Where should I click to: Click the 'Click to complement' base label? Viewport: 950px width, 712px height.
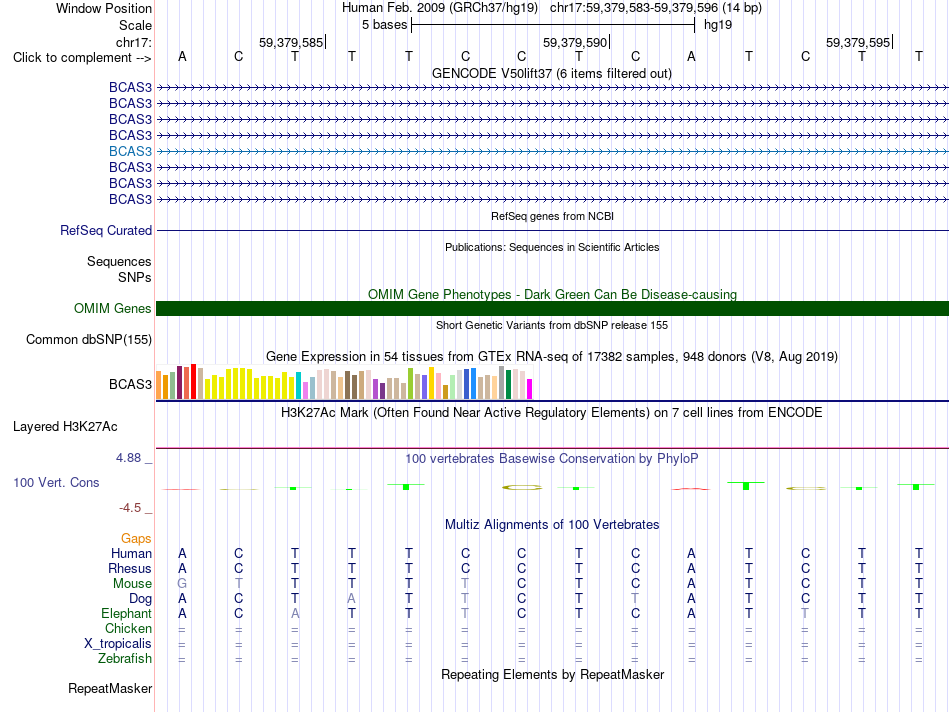click(x=82, y=58)
